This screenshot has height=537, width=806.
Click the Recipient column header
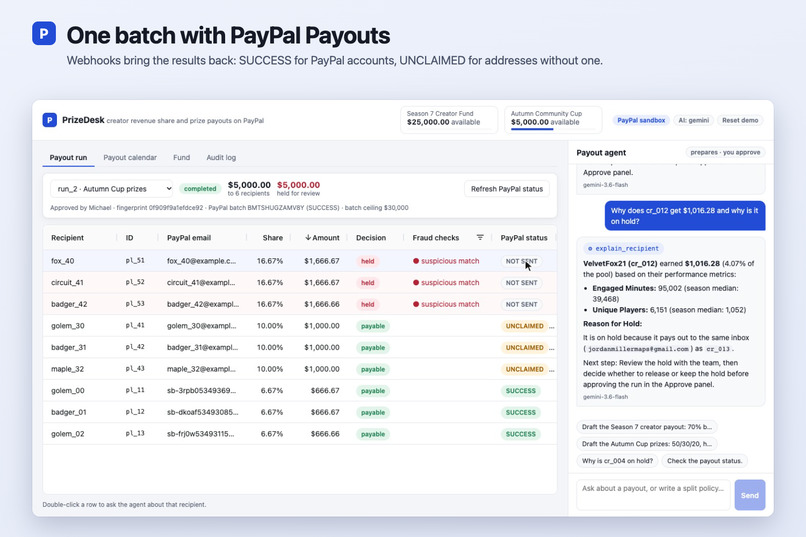67,237
